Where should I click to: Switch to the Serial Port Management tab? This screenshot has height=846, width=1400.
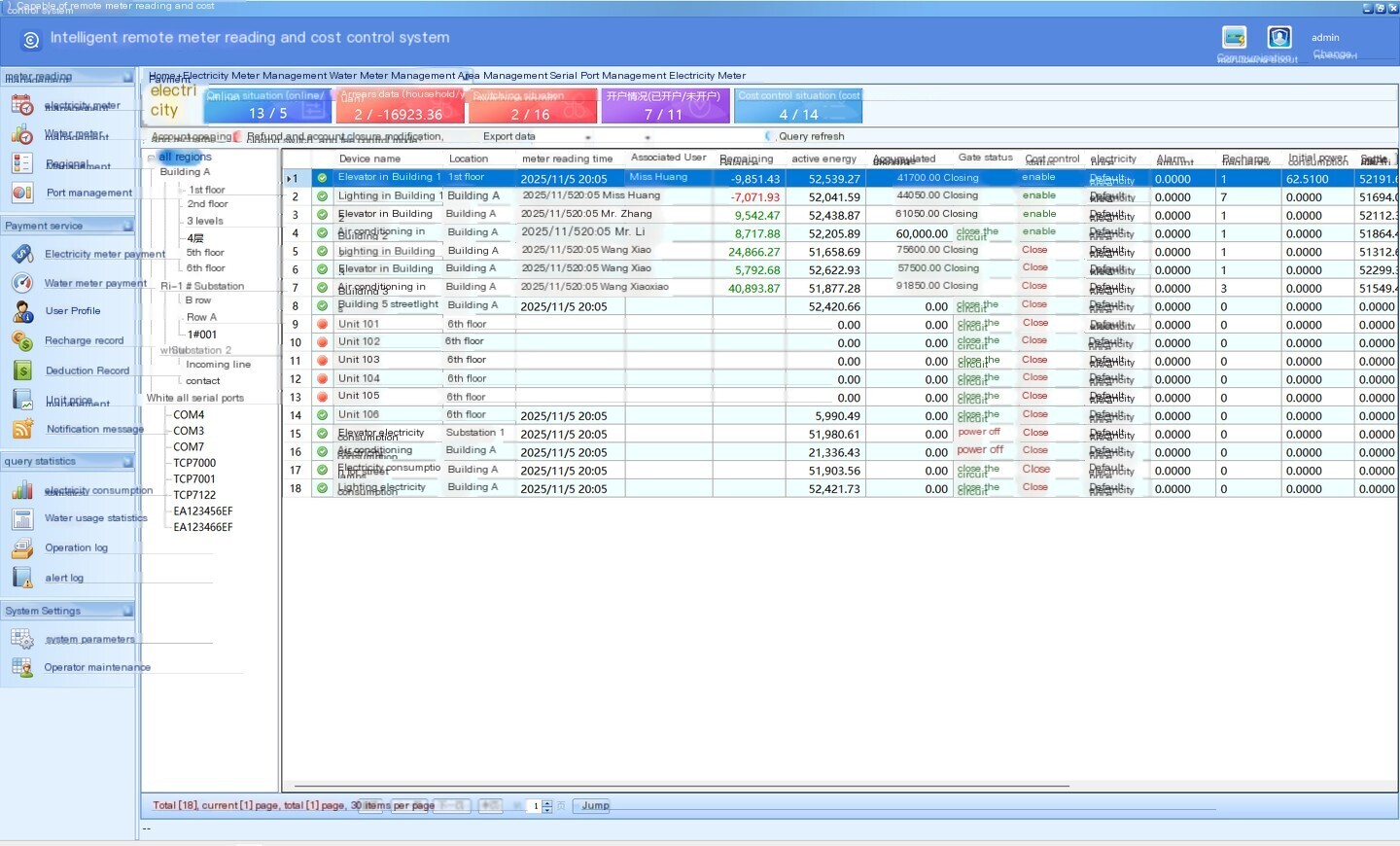coord(608,75)
